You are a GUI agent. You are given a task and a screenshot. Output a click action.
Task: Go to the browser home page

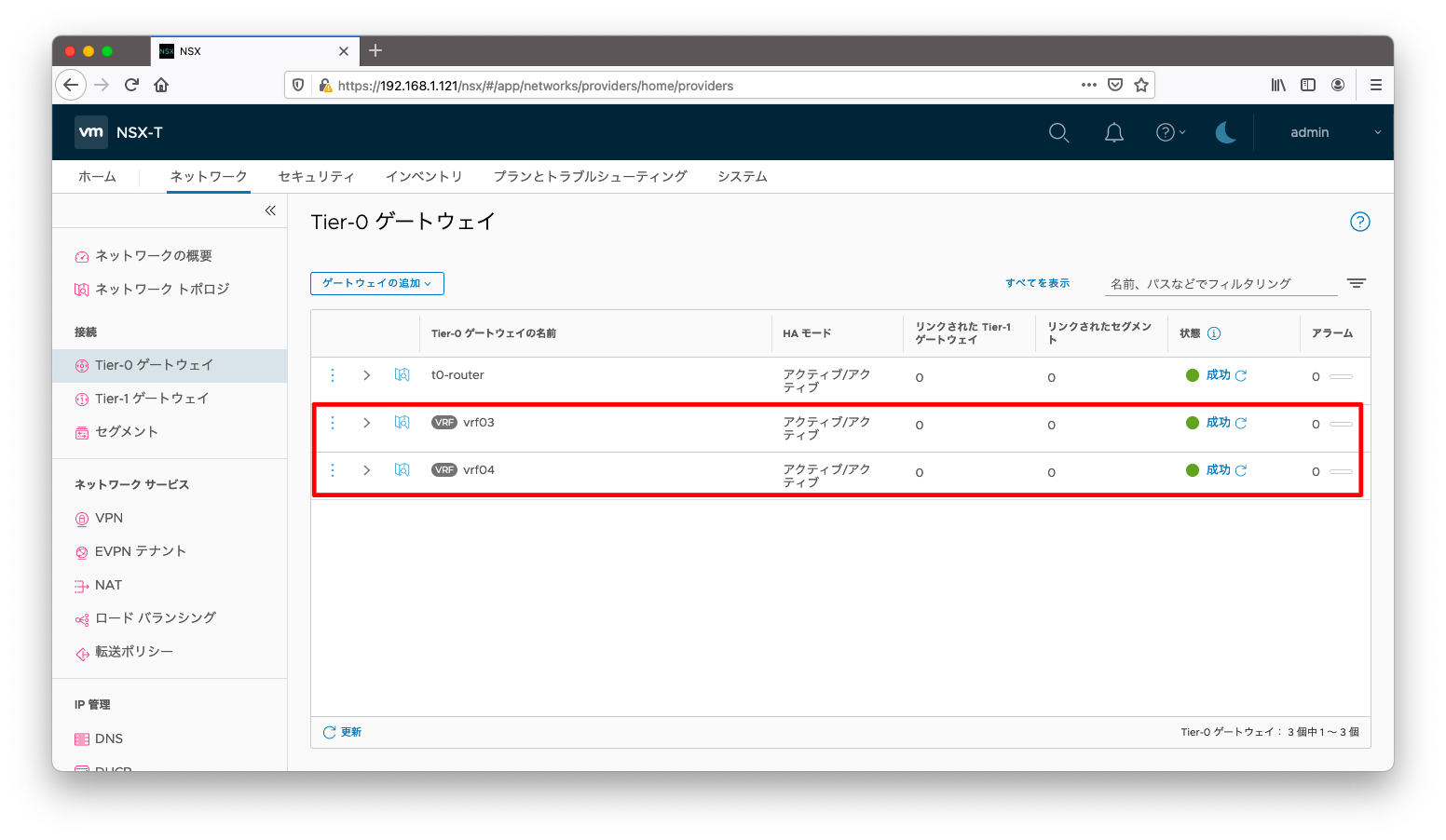click(x=161, y=85)
